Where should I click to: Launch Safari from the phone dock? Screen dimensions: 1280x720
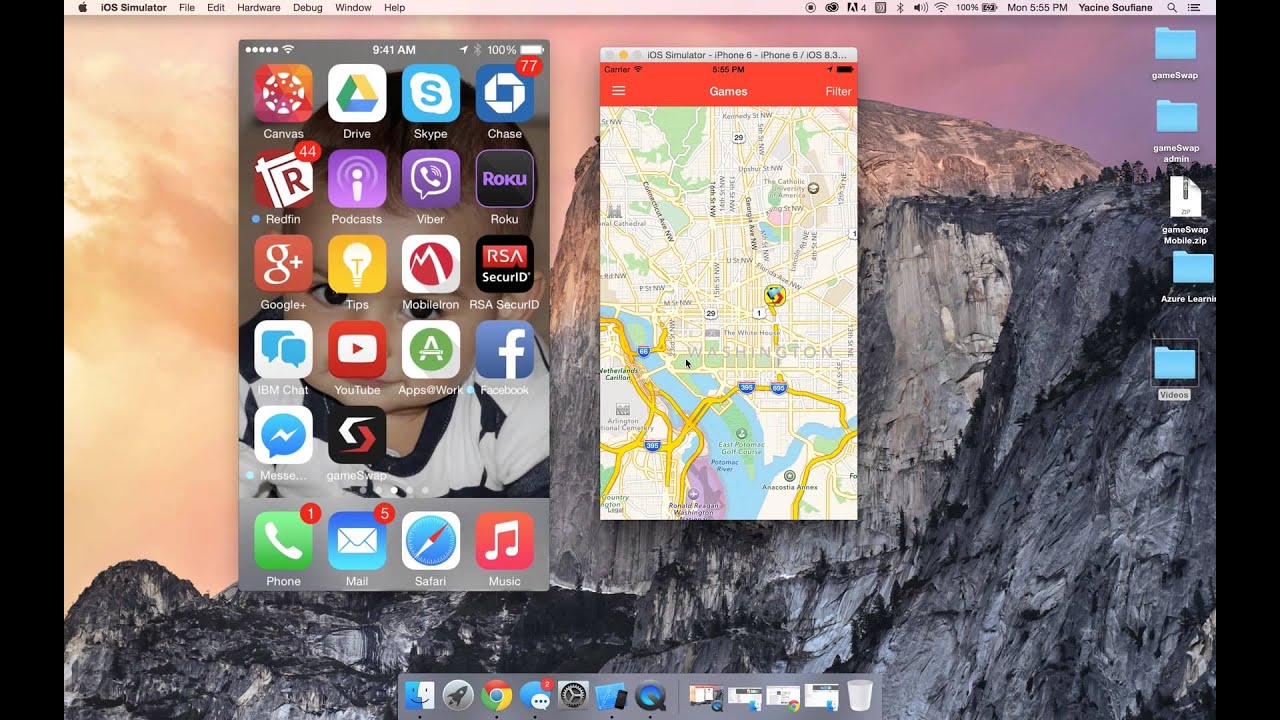click(x=431, y=541)
